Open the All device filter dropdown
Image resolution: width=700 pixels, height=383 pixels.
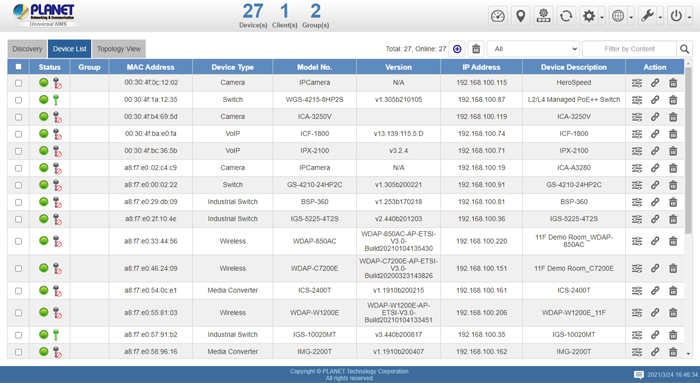tap(533, 49)
